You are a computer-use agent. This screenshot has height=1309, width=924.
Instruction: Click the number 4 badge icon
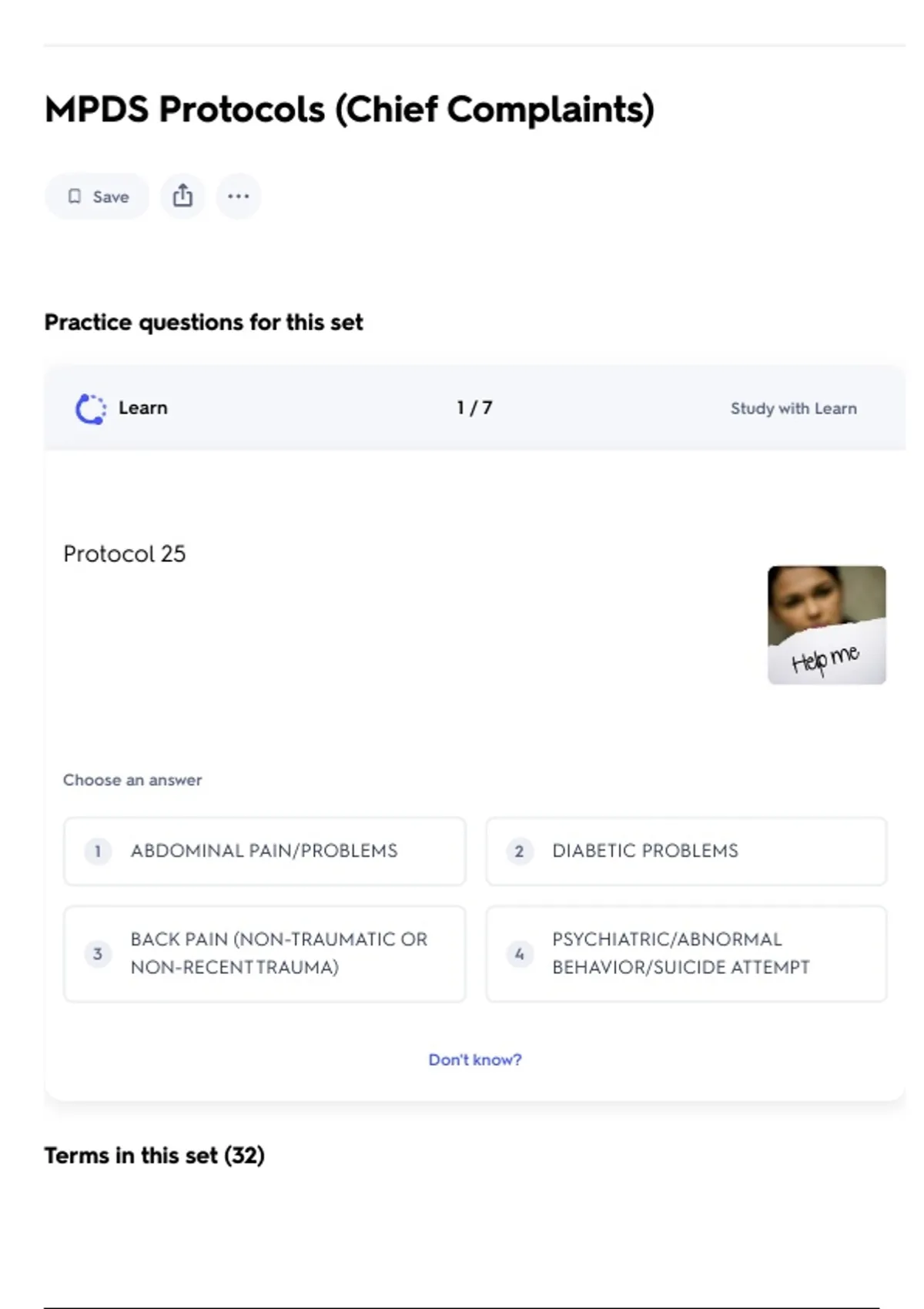tap(520, 954)
